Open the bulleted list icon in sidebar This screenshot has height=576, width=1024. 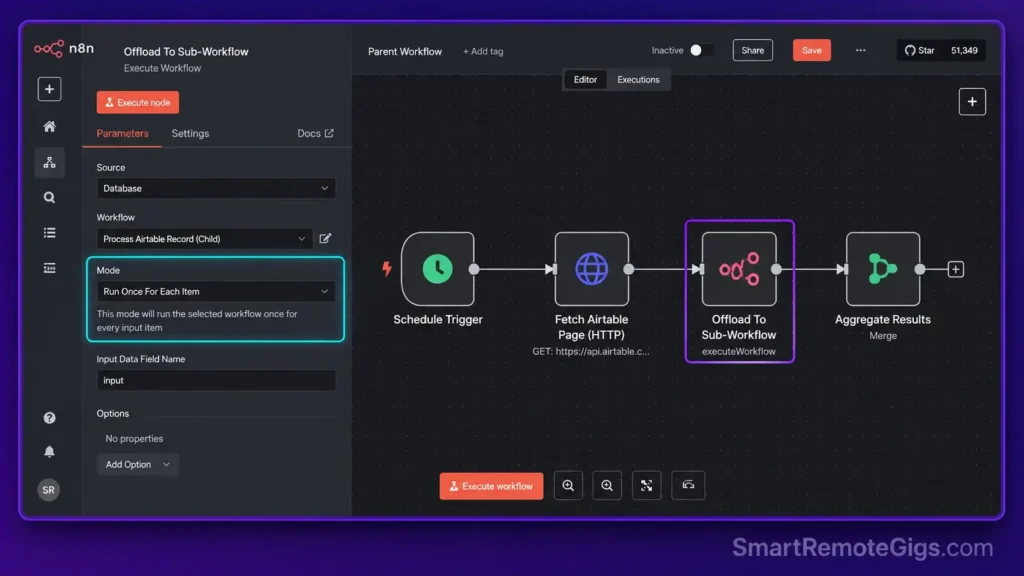(x=49, y=232)
